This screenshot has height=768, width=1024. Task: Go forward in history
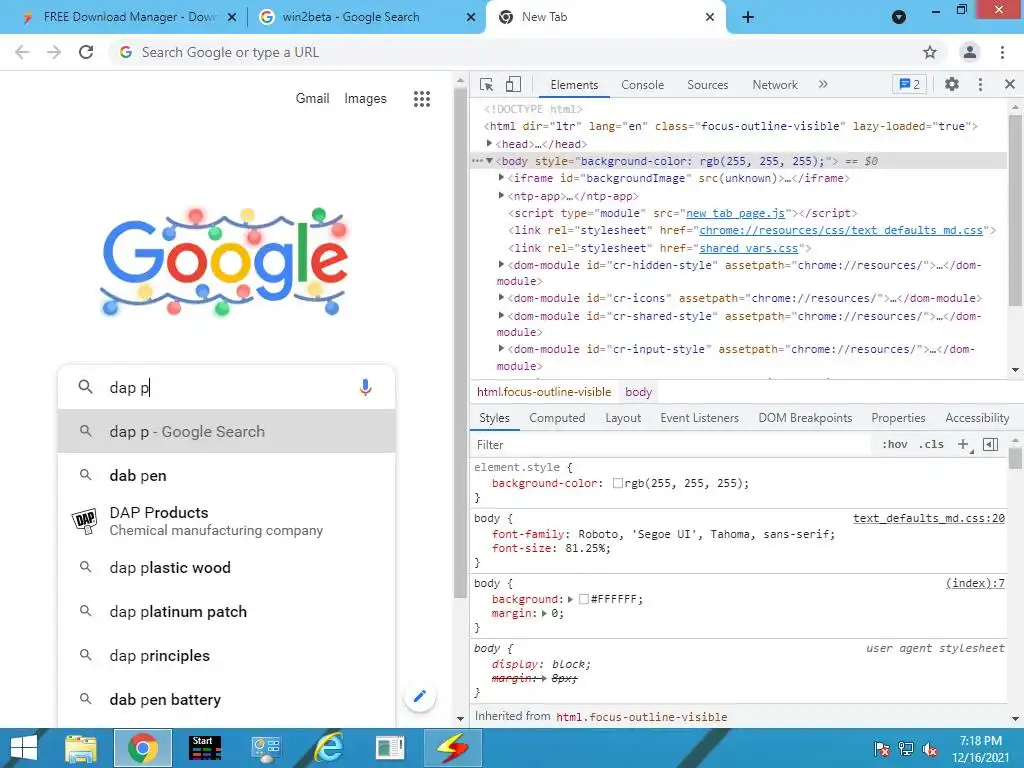[54, 52]
